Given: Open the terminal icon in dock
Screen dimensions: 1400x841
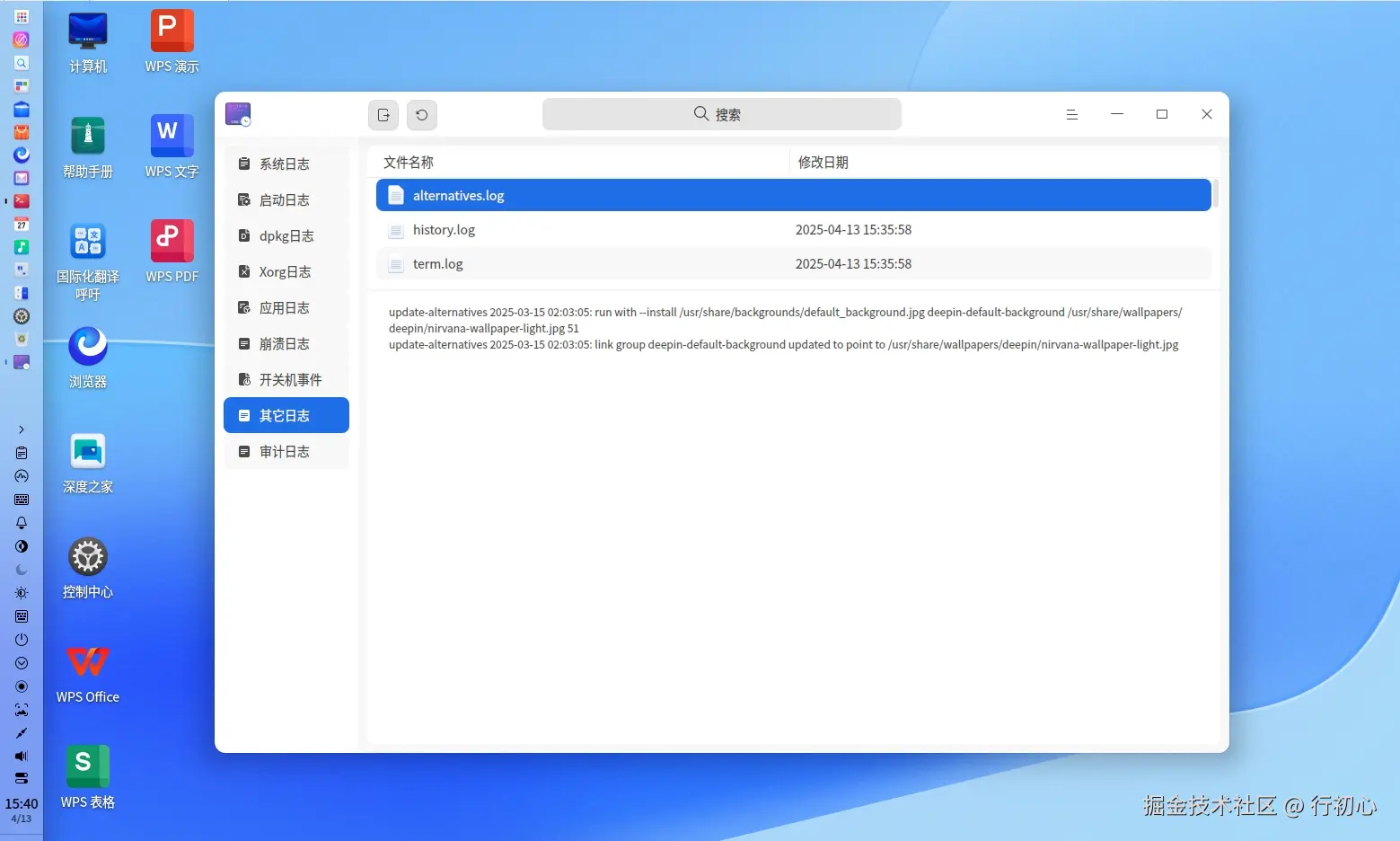Looking at the screenshot, I should pos(22,201).
